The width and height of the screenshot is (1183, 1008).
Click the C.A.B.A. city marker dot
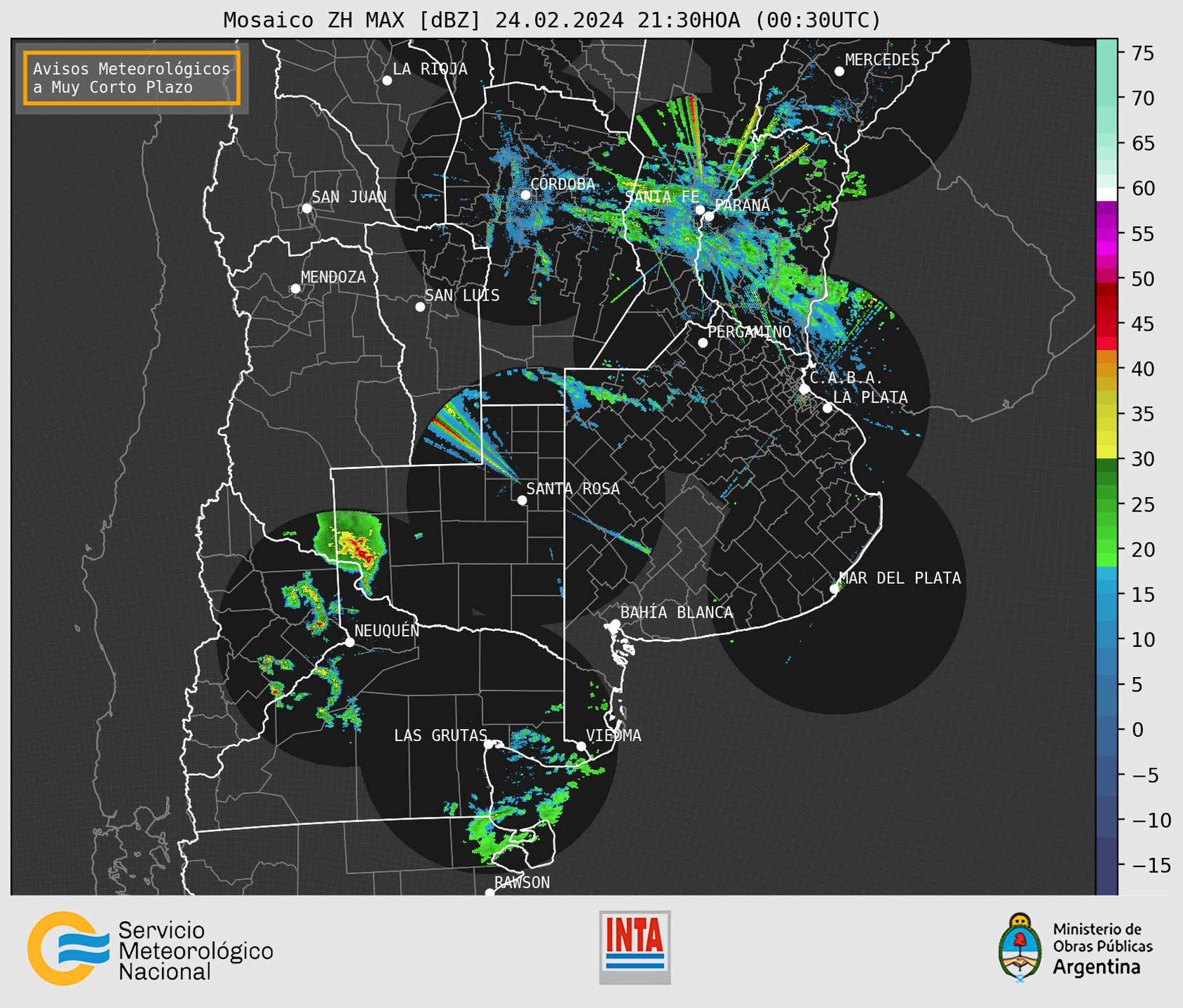pyautogui.click(x=805, y=389)
